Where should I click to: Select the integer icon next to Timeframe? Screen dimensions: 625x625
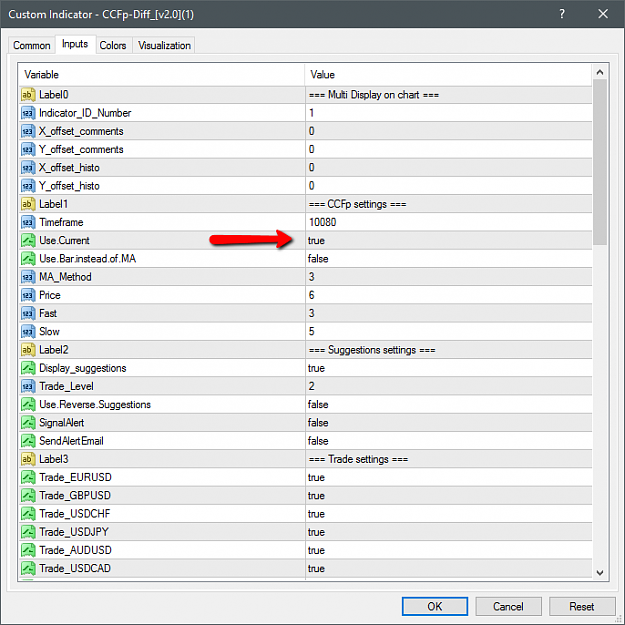pyautogui.click(x=28, y=222)
